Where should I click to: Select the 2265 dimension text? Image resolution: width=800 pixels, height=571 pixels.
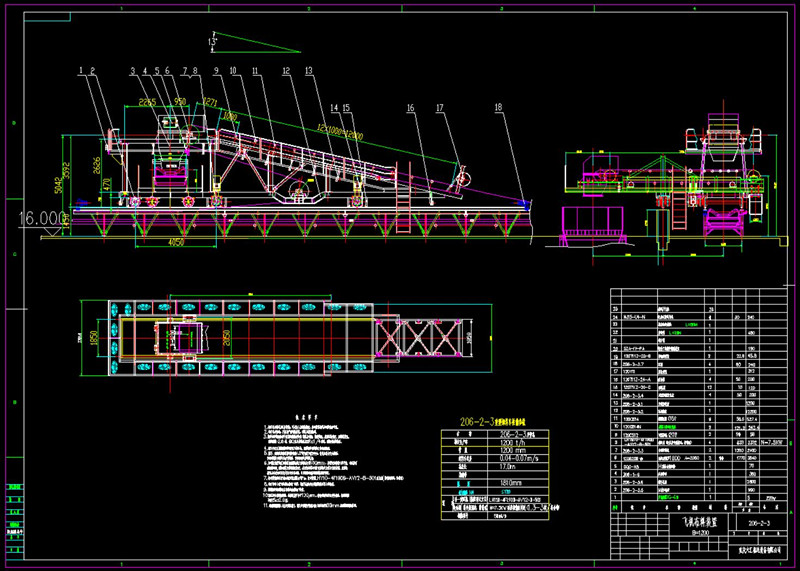[x=147, y=102]
